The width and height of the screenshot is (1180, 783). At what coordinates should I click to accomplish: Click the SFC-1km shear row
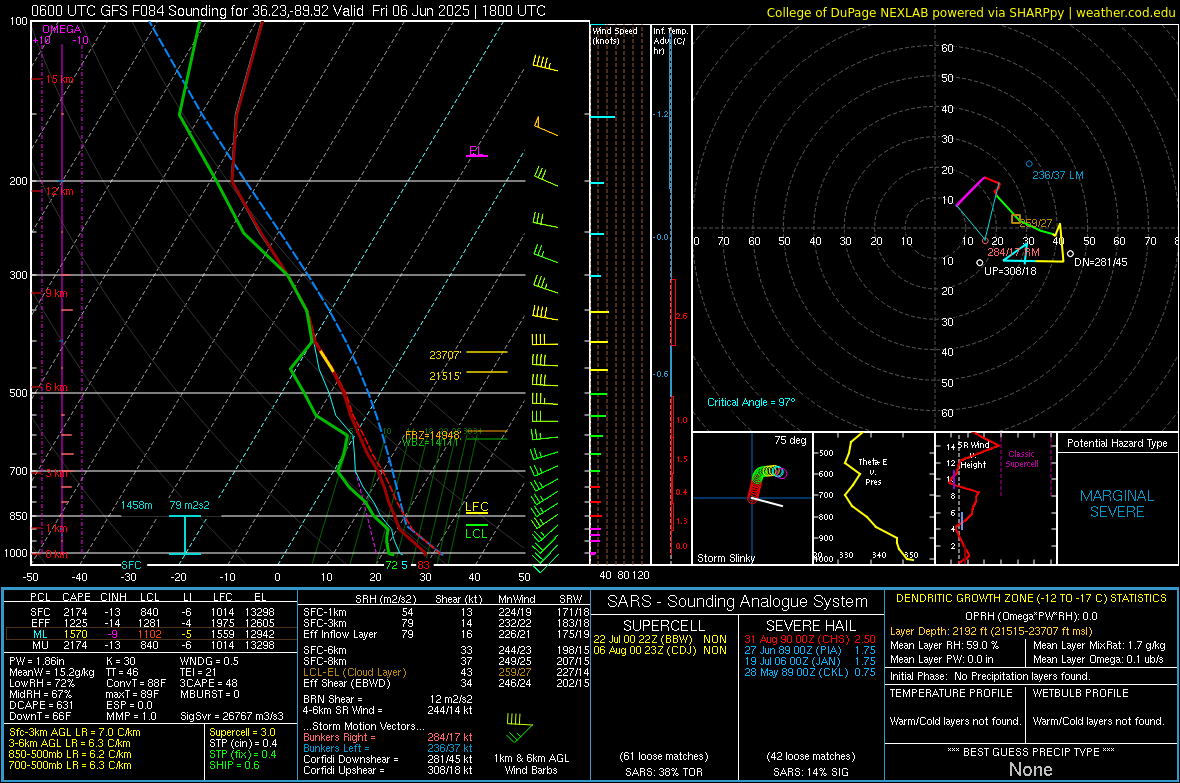(x=446, y=612)
